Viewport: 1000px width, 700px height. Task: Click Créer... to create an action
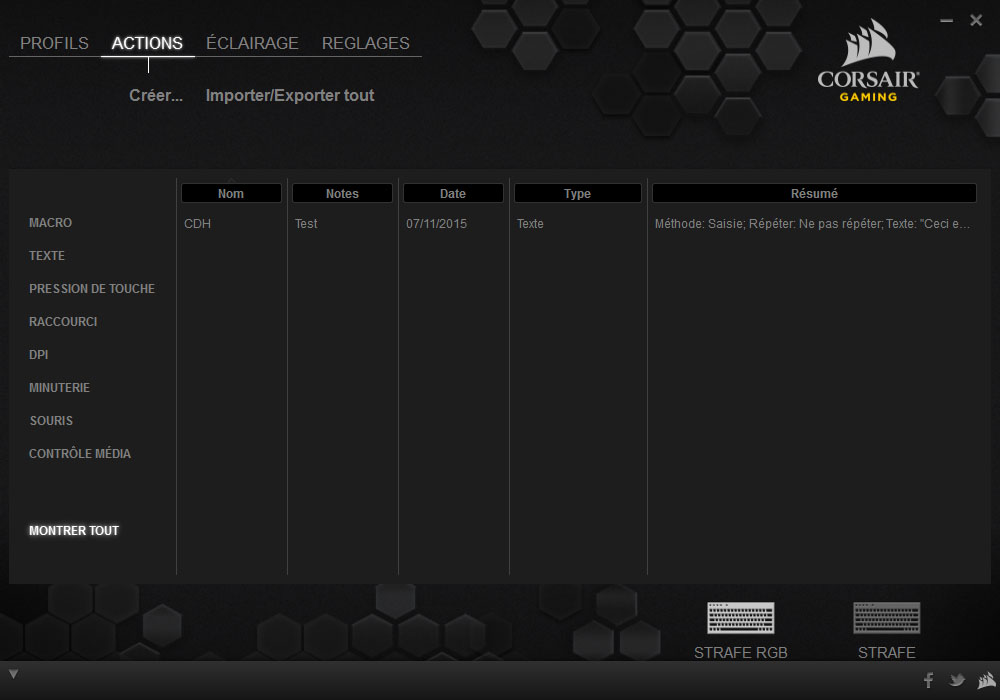pos(156,96)
